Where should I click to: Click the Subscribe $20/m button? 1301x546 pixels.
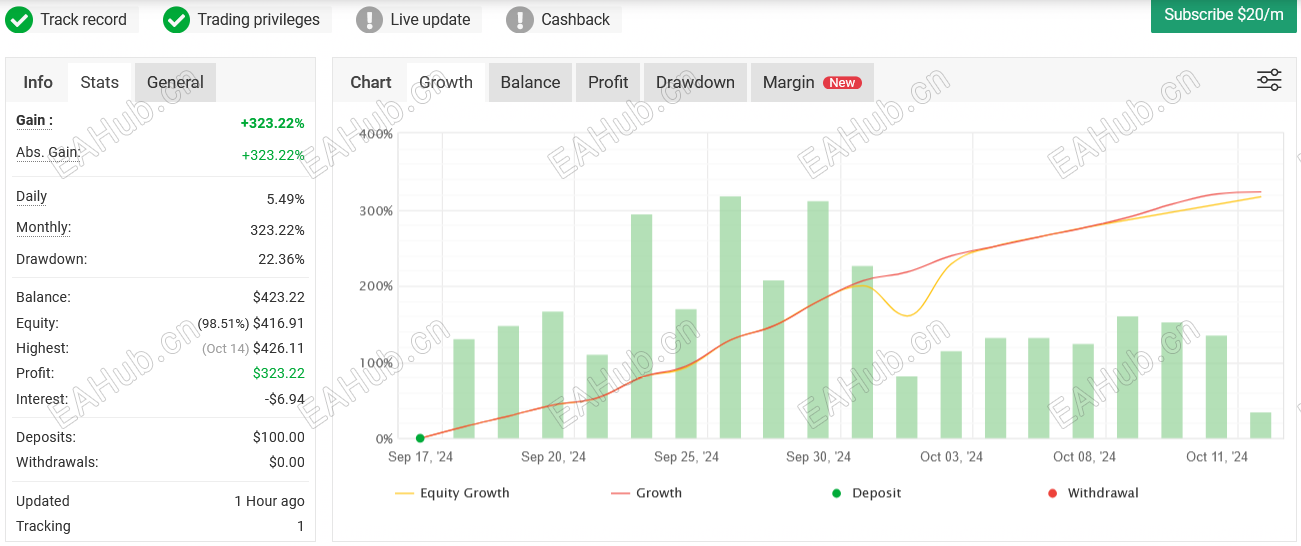point(1224,16)
